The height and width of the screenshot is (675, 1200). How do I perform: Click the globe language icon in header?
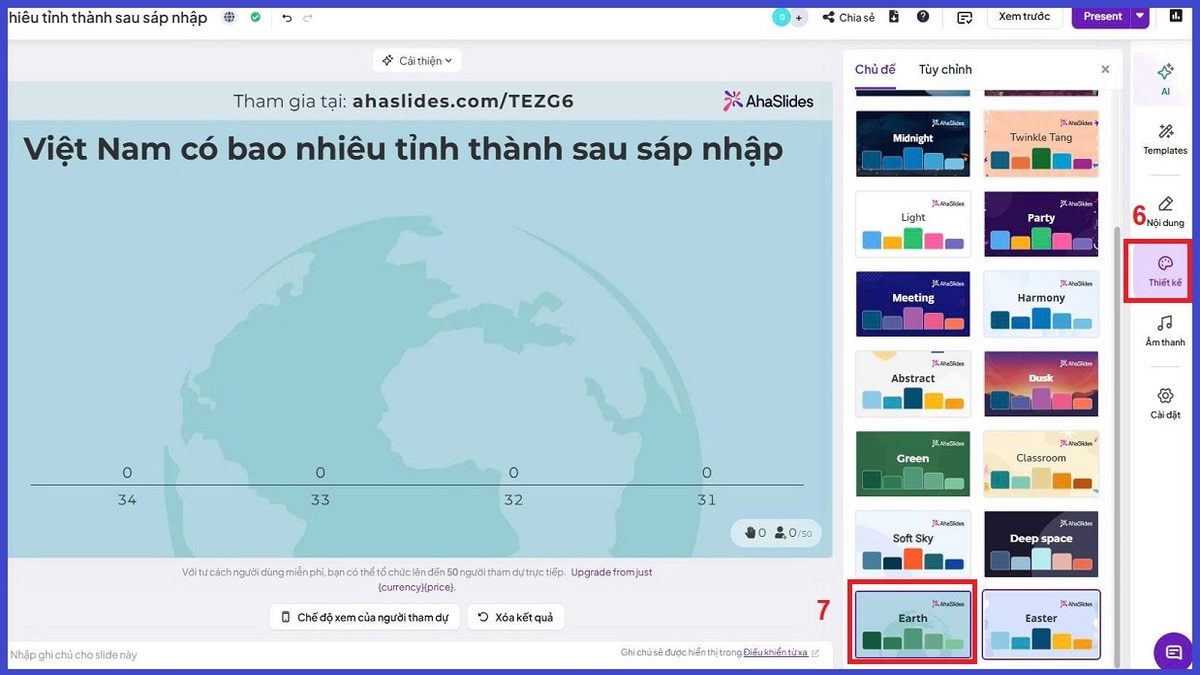[230, 17]
